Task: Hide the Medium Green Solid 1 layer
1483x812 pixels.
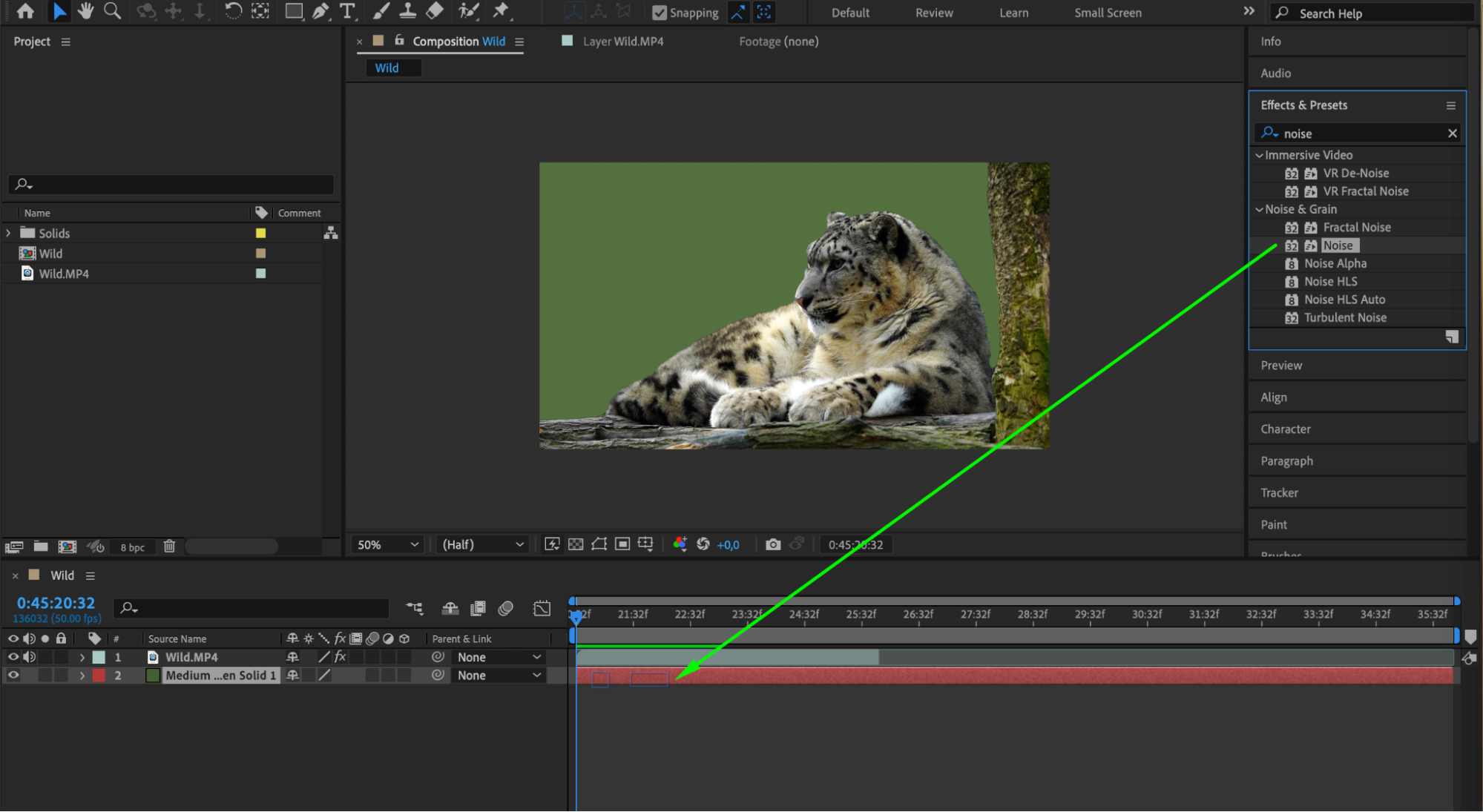Action: click(x=13, y=675)
